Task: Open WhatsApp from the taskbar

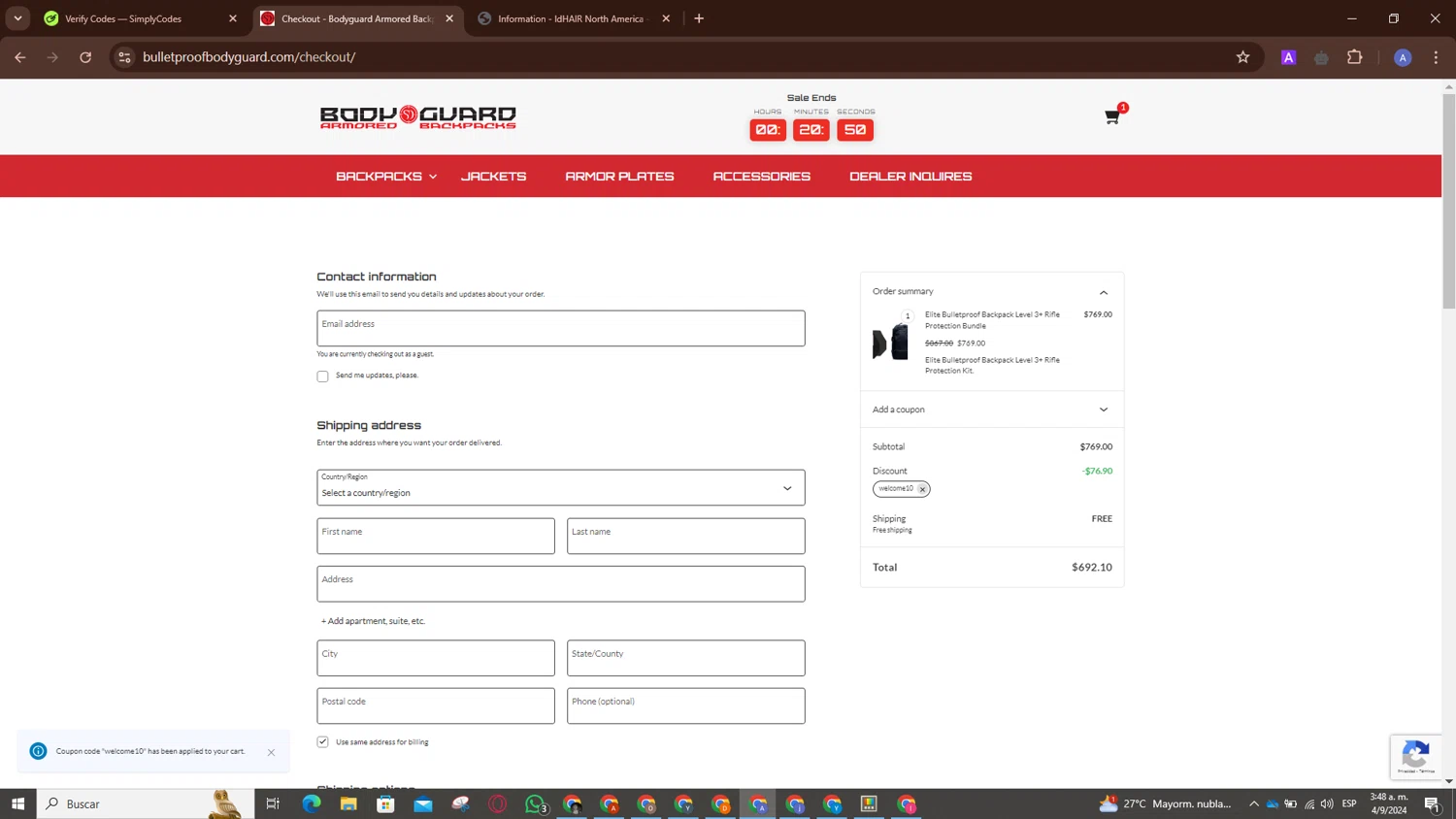Action: point(535,803)
